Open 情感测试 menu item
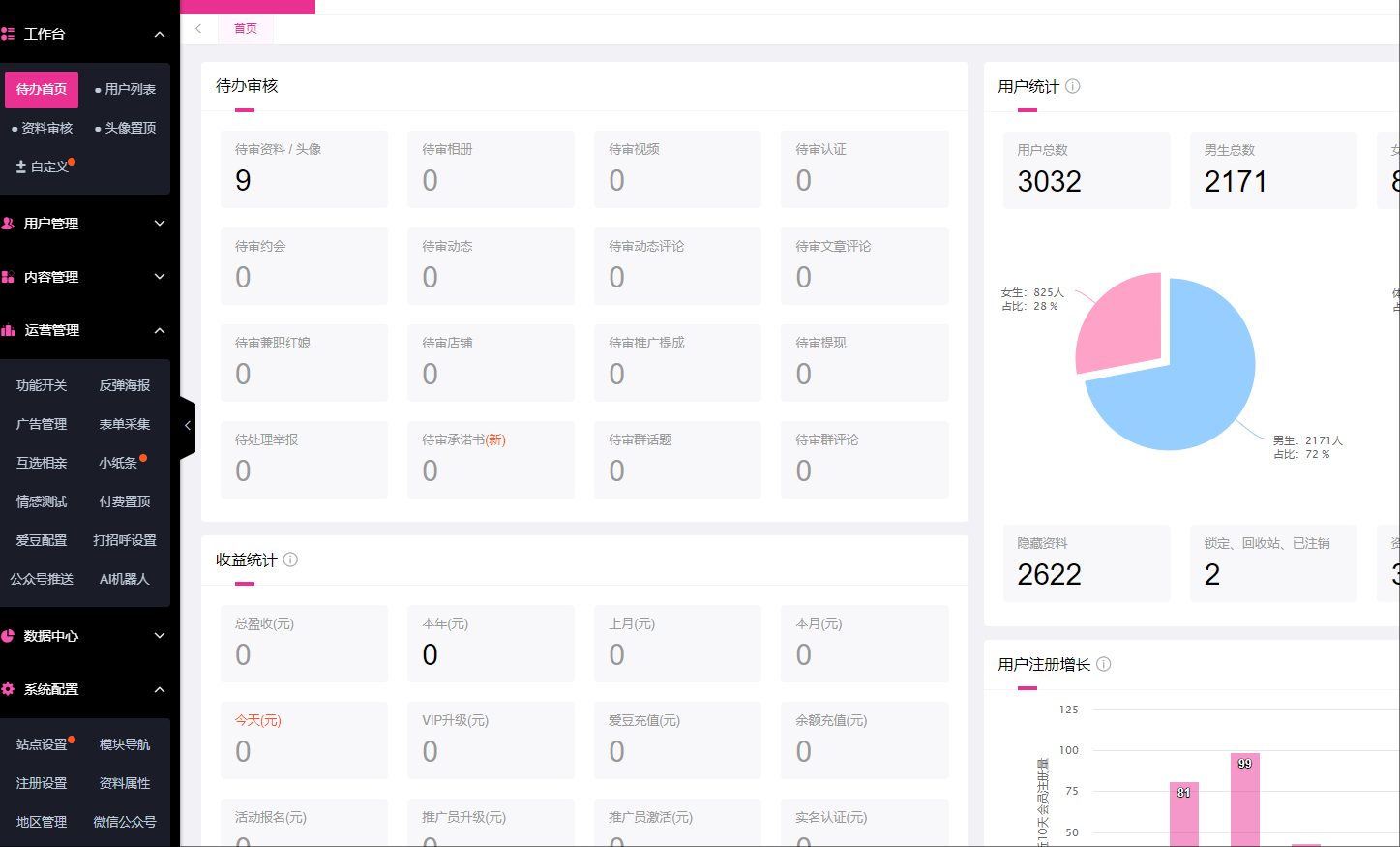The image size is (1400, 847). click(42, 501)
